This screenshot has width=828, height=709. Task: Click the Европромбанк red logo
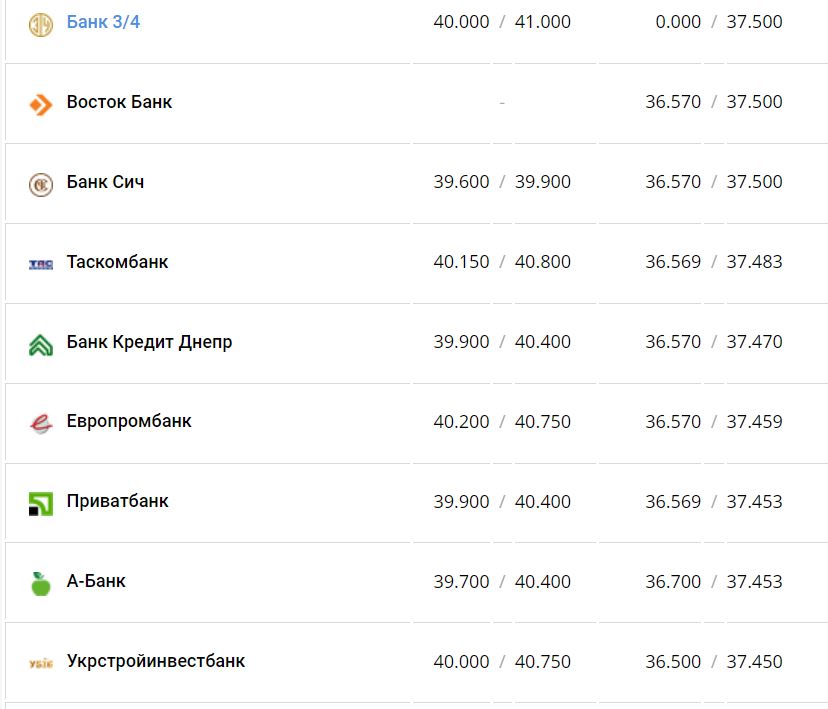pyautogui.click(x=40, y=423)
